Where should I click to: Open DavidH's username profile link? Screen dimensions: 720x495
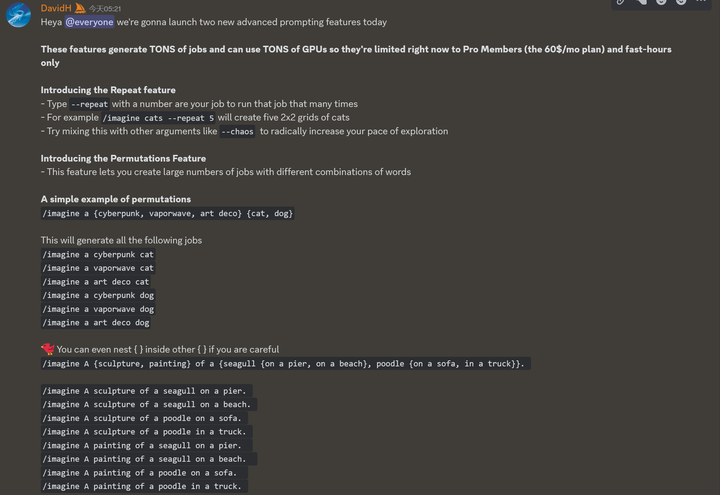(56, 8)
